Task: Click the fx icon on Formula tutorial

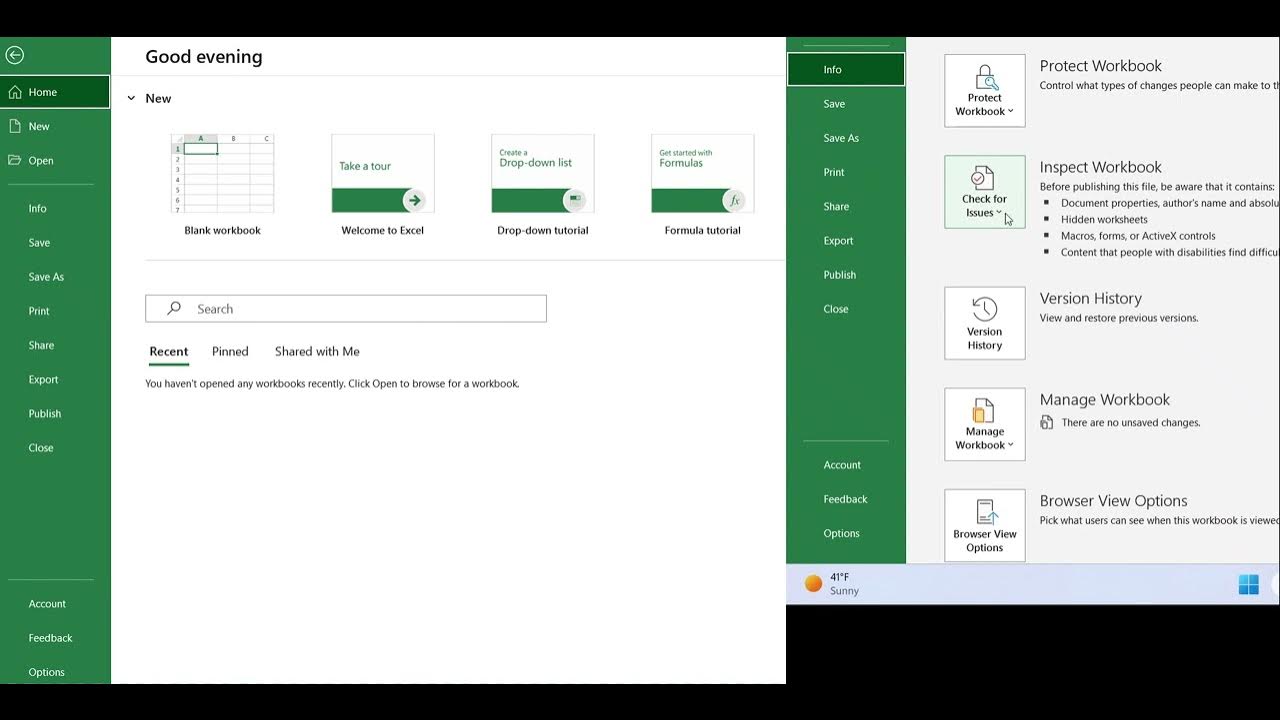Action: [x=734, y=200]
